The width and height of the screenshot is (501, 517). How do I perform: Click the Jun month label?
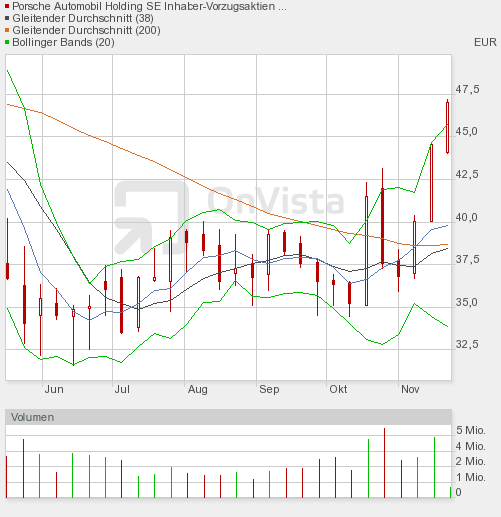point(54,389)
